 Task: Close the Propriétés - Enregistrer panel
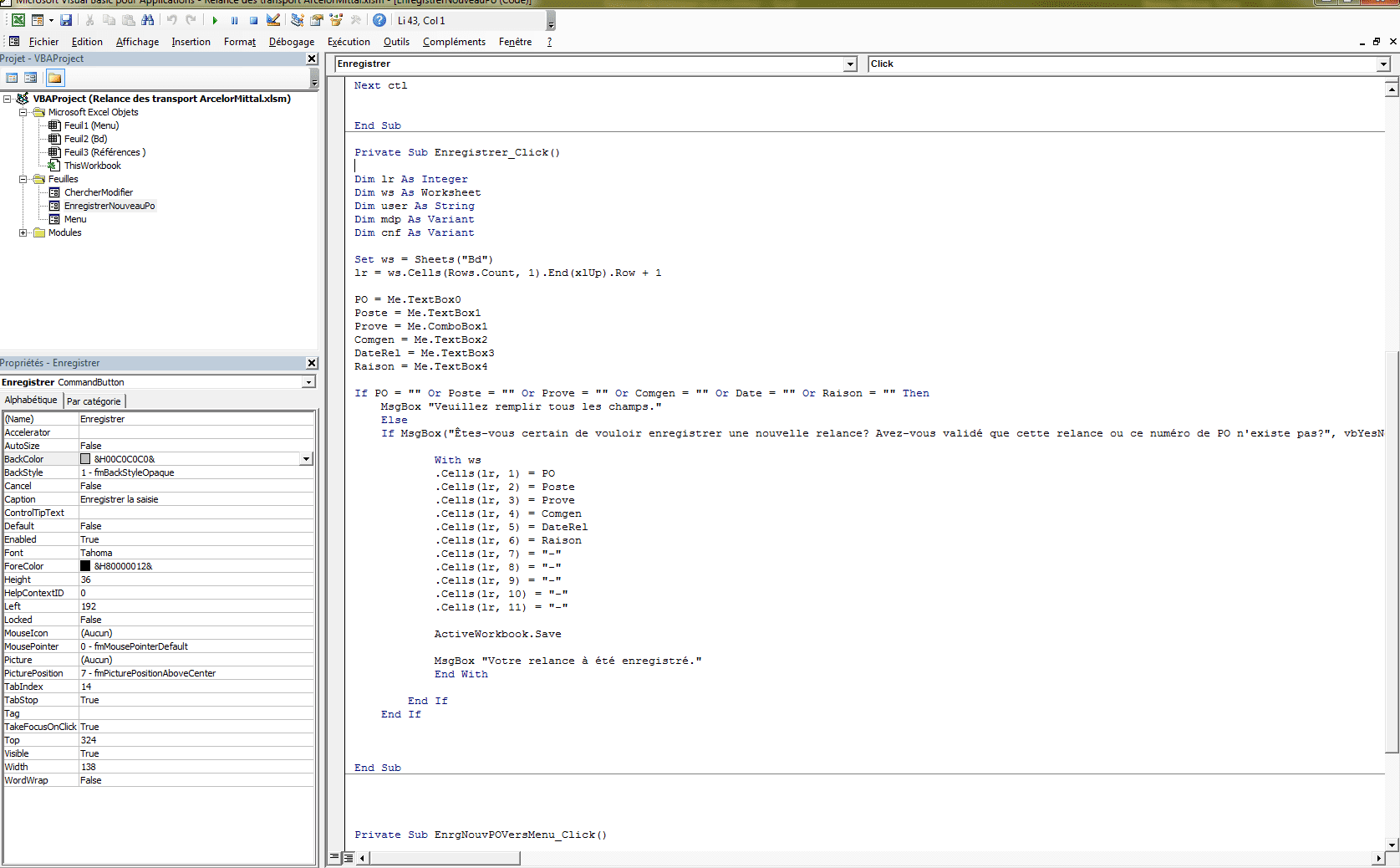[x=312, y=363]
